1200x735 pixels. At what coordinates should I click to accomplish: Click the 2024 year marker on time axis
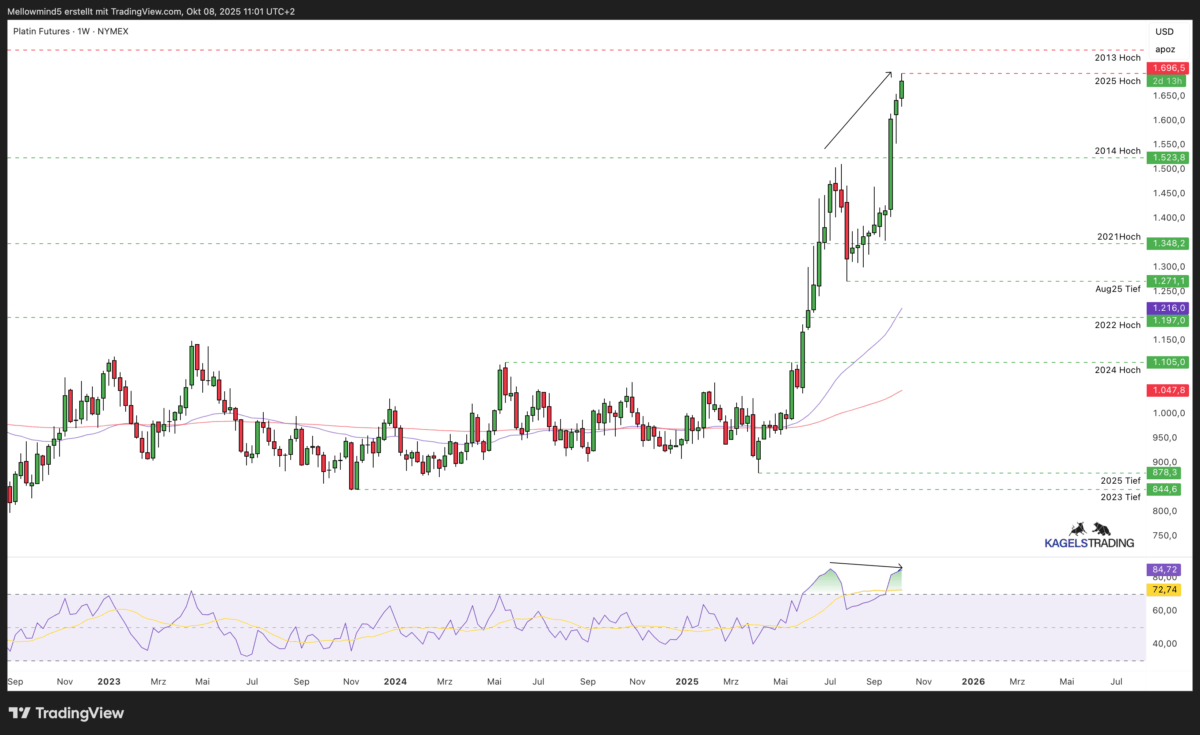[x=395, y=681]
